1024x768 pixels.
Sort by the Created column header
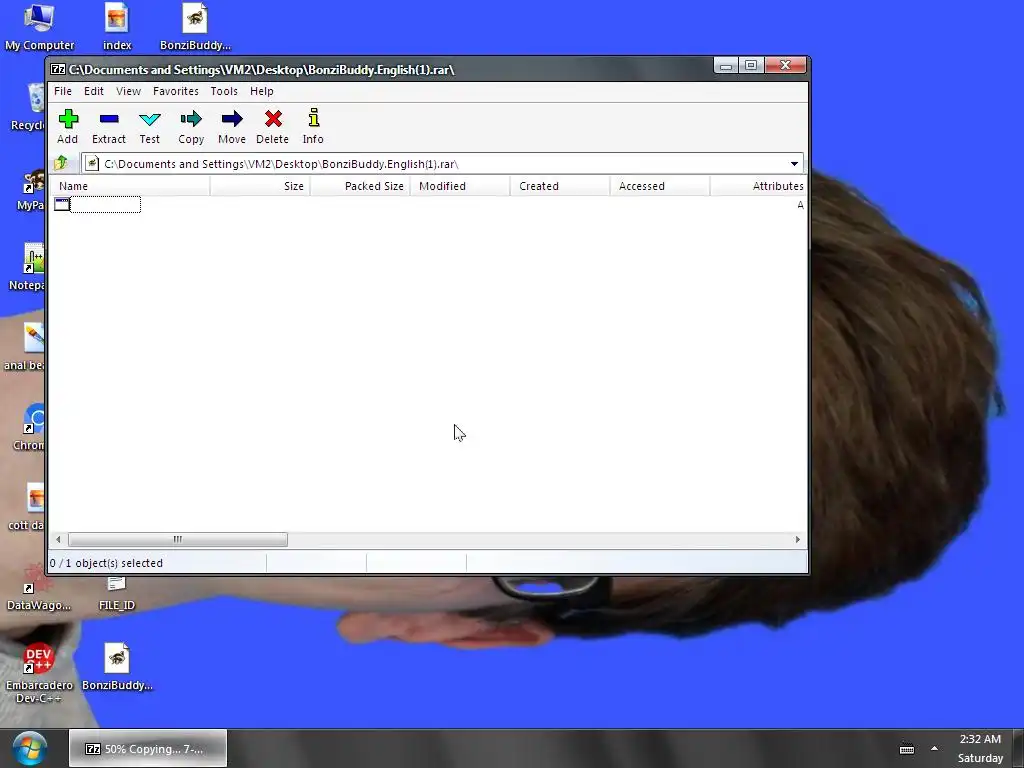point(560,186)
